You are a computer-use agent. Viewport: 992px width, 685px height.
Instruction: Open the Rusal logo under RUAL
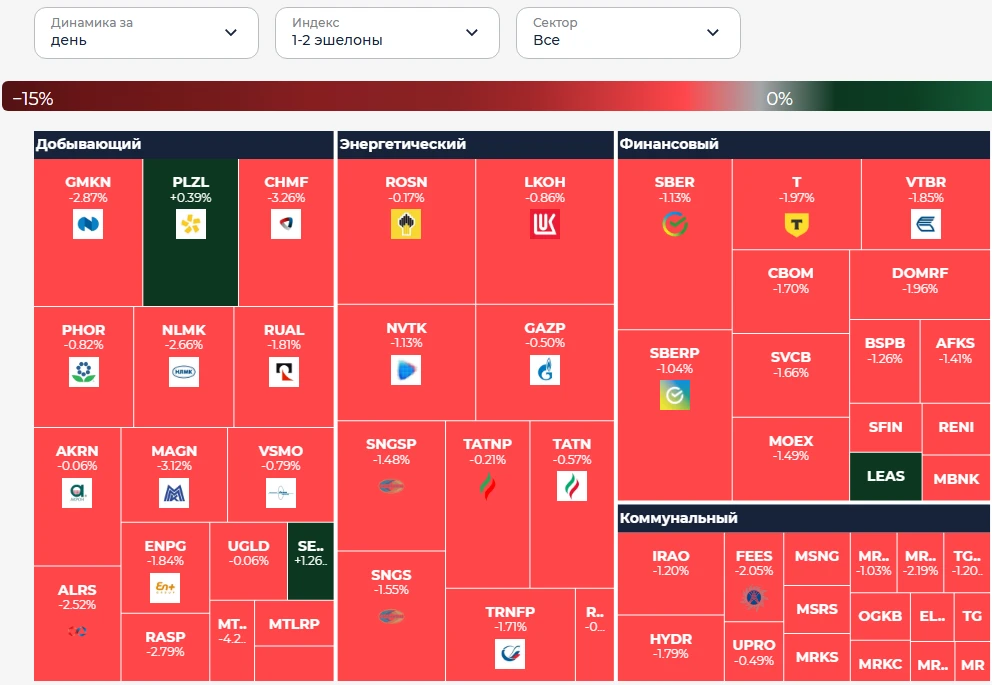tap(284, 371)
